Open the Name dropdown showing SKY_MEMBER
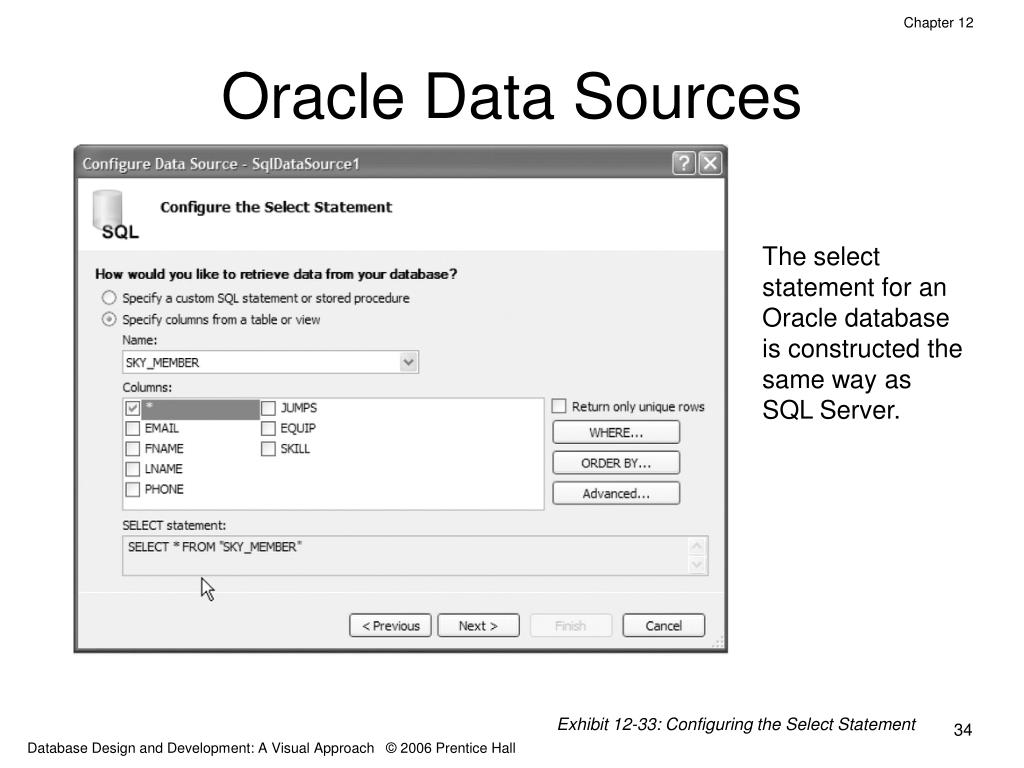This screenshot has height=768, width=1024. [x=409, y=362]
